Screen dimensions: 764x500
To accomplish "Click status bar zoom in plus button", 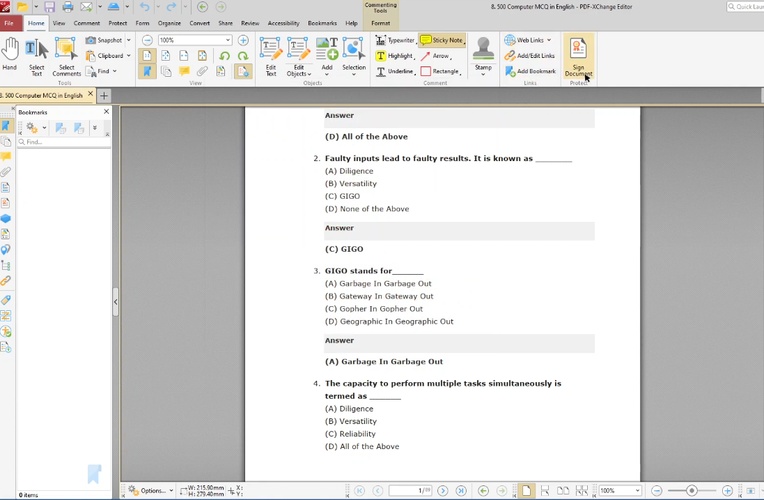I will (727, 491).
